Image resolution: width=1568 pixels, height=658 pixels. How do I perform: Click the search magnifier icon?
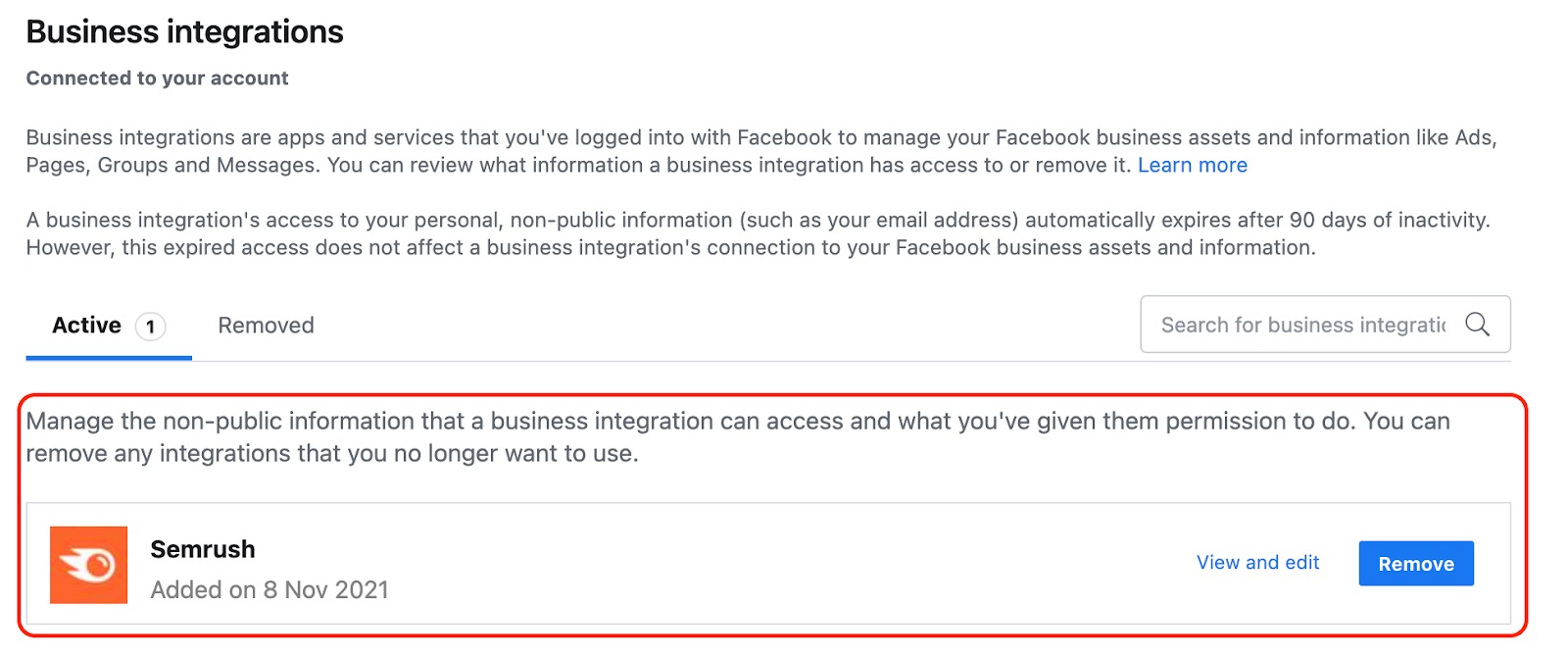pyautogui.click(x=1477, y=324)
